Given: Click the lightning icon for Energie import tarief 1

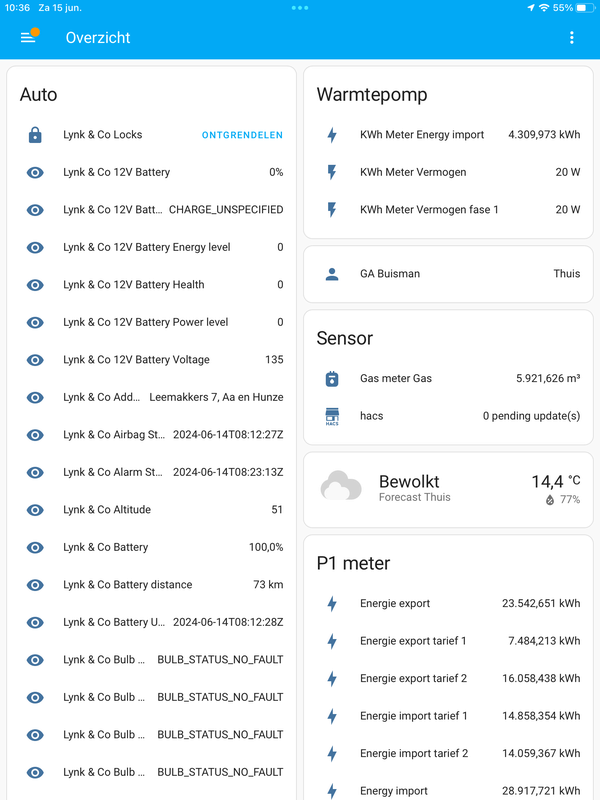Looking at the screenshot, I should (x=332, y=716).
